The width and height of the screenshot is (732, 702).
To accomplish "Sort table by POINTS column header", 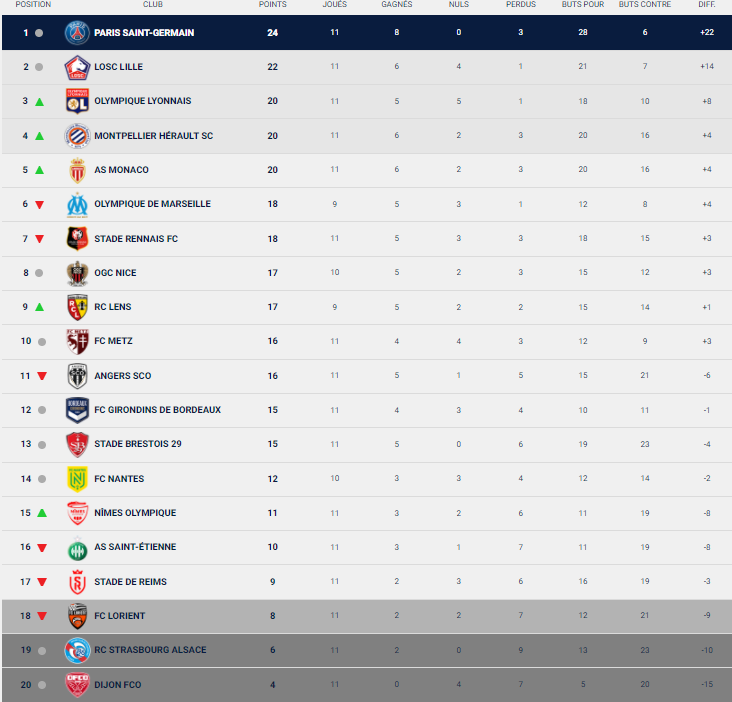I will click(273, 4).
